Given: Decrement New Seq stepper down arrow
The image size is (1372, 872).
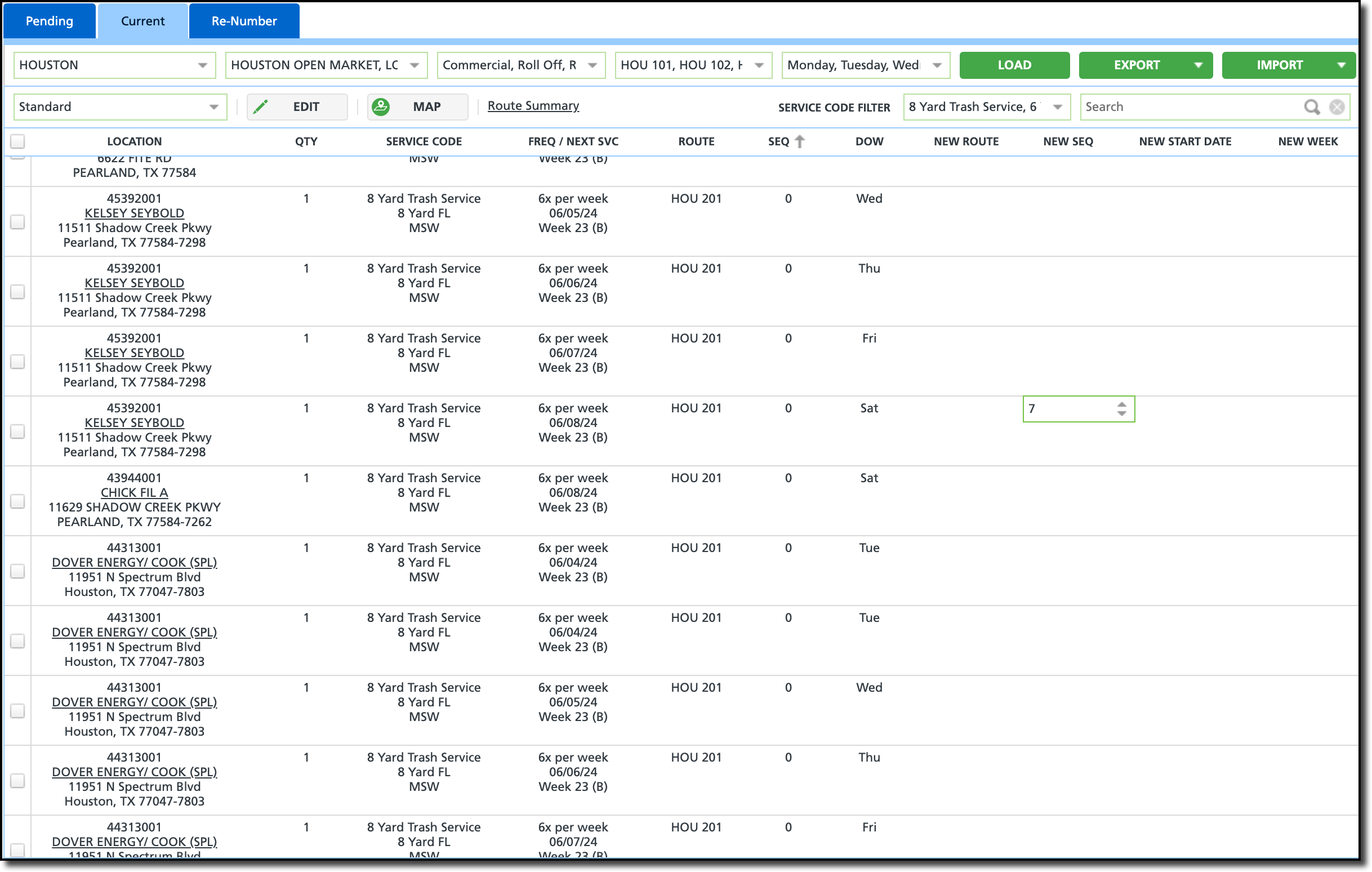Looking at the screenshot, I should 1121,414.
